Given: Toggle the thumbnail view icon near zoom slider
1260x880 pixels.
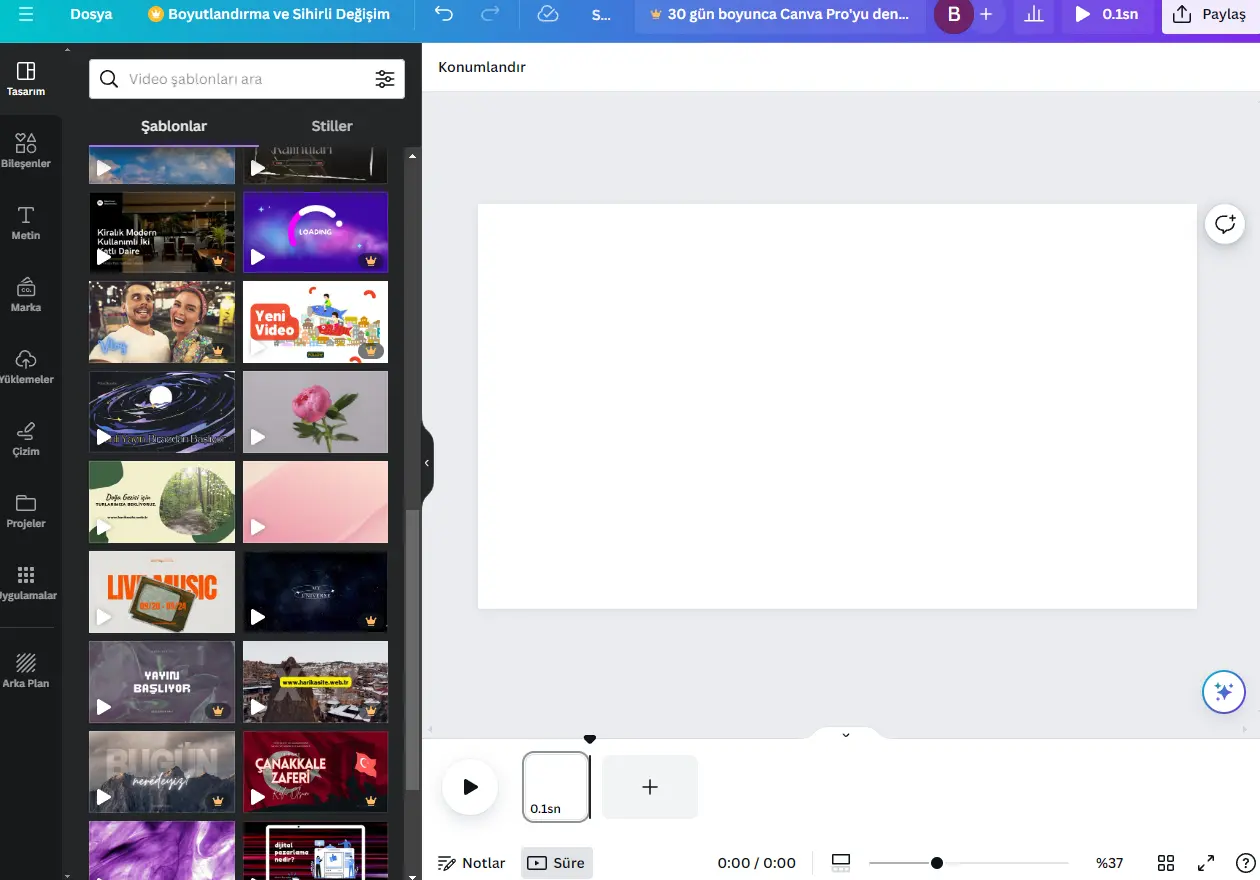Looking at the screenshot, I should (x=841, y=863).
